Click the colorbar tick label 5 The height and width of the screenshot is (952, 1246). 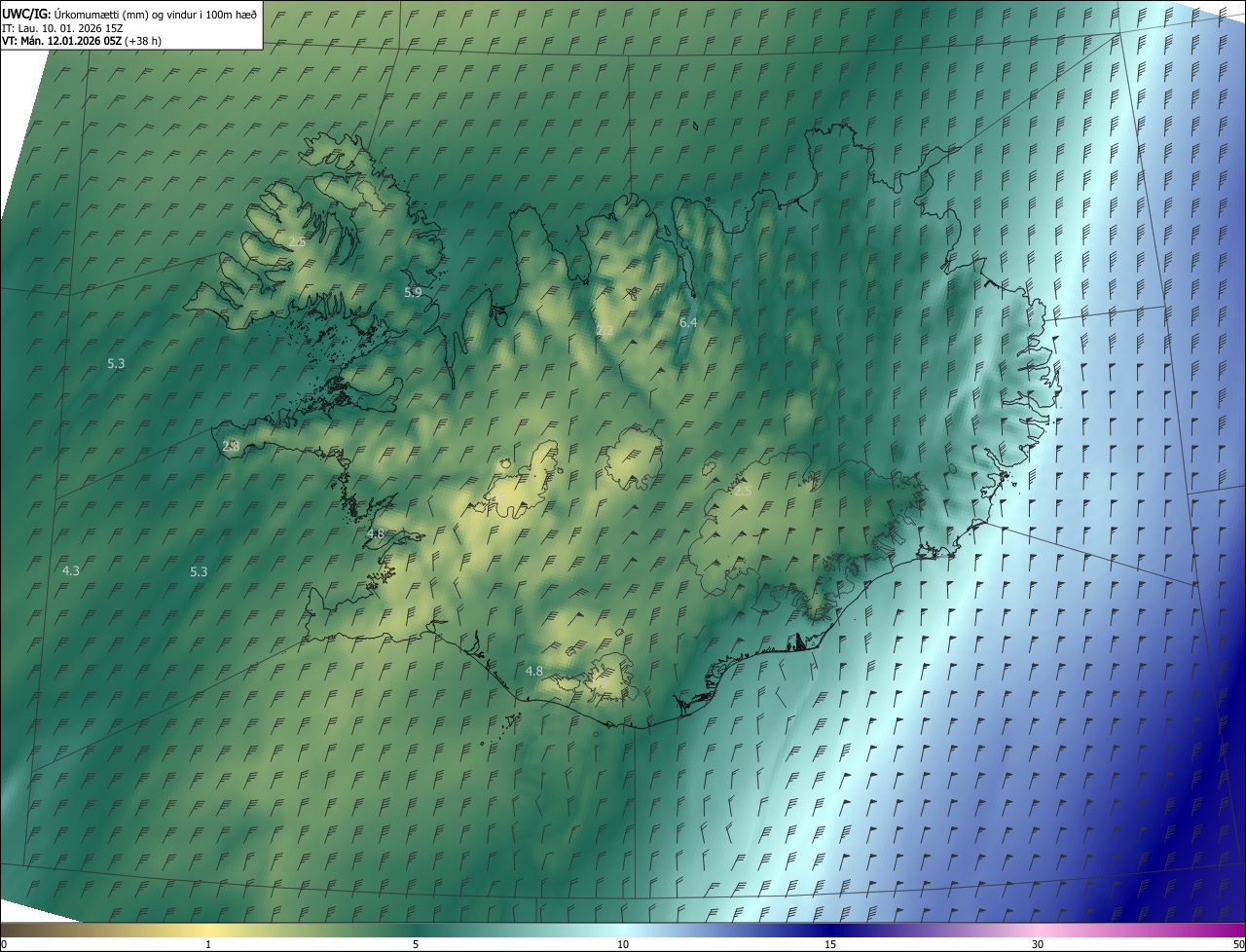(416, 944)
